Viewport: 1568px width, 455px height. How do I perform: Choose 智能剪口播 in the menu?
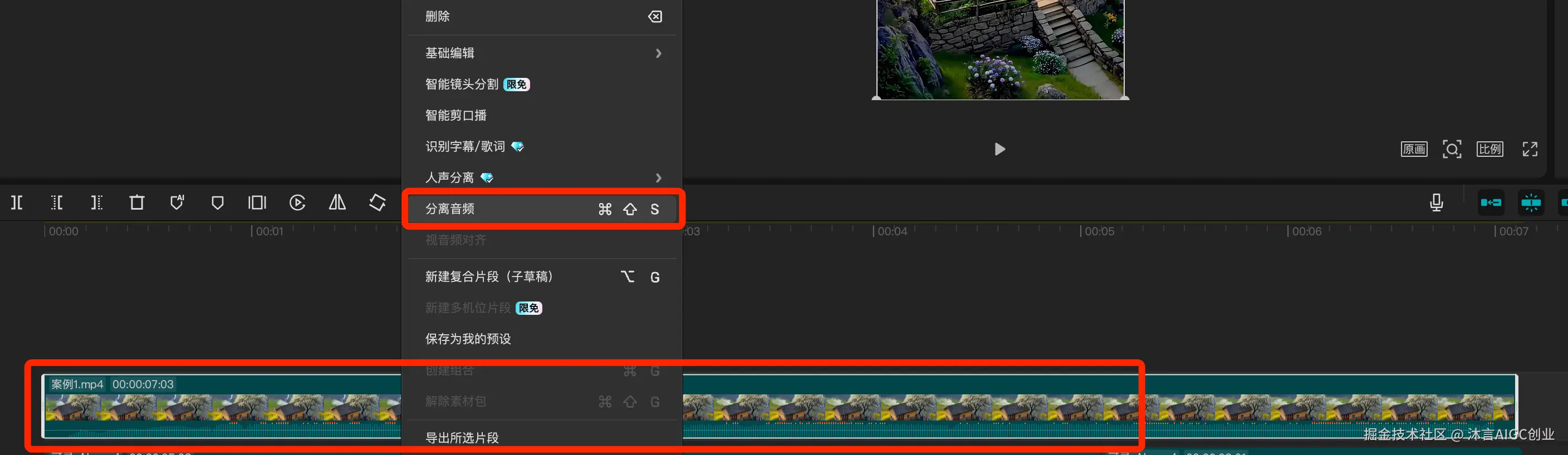(x=542, y=115)
